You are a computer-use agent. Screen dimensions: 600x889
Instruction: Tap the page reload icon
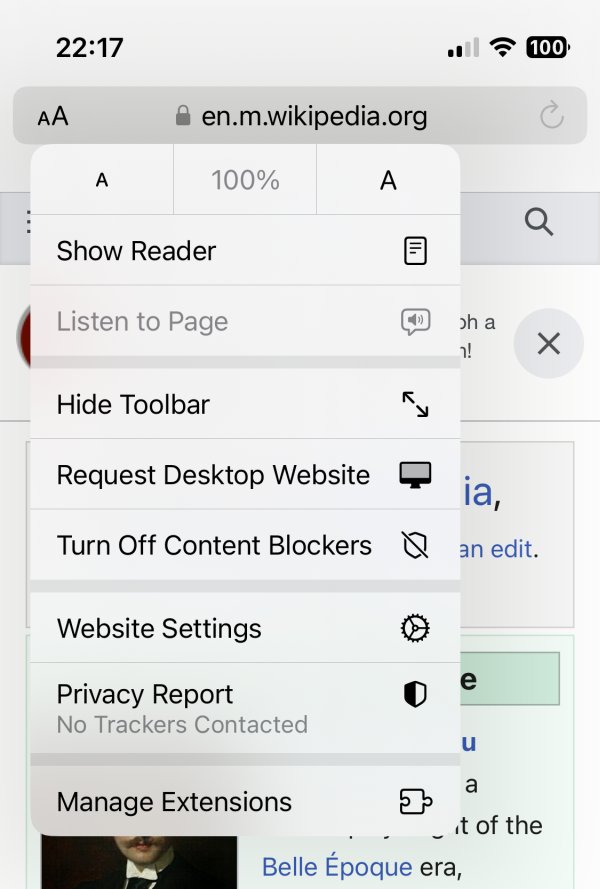coord(551,116)
